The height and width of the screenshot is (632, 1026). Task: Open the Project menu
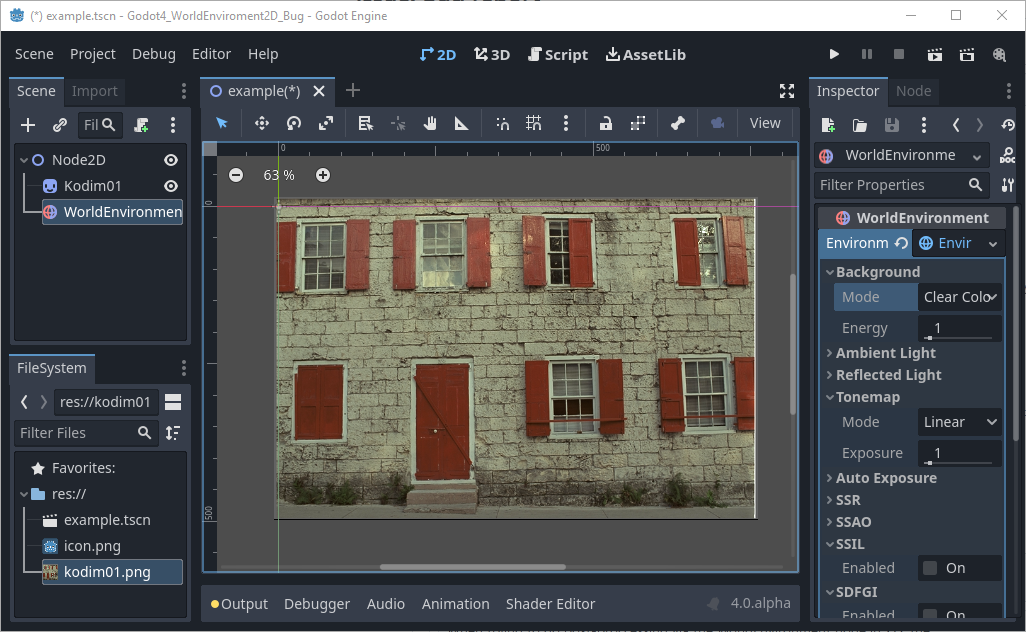[x=92, y=54]
